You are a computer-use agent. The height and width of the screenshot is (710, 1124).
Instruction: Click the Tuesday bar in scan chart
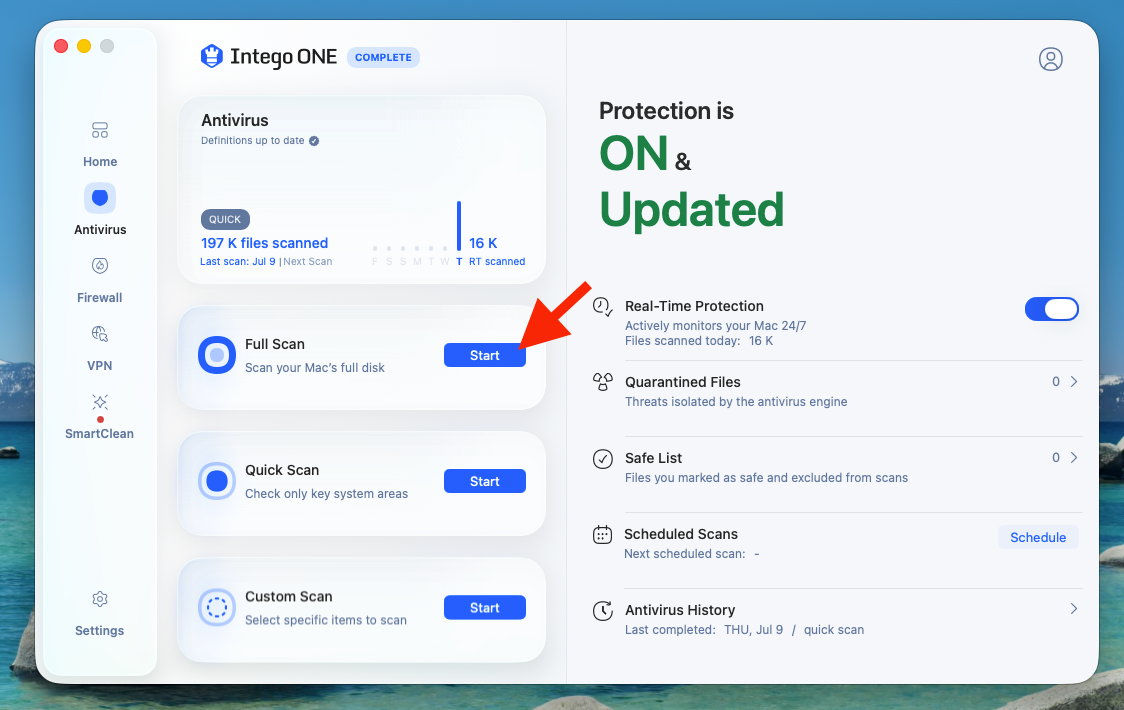click(x=459, y=226)
